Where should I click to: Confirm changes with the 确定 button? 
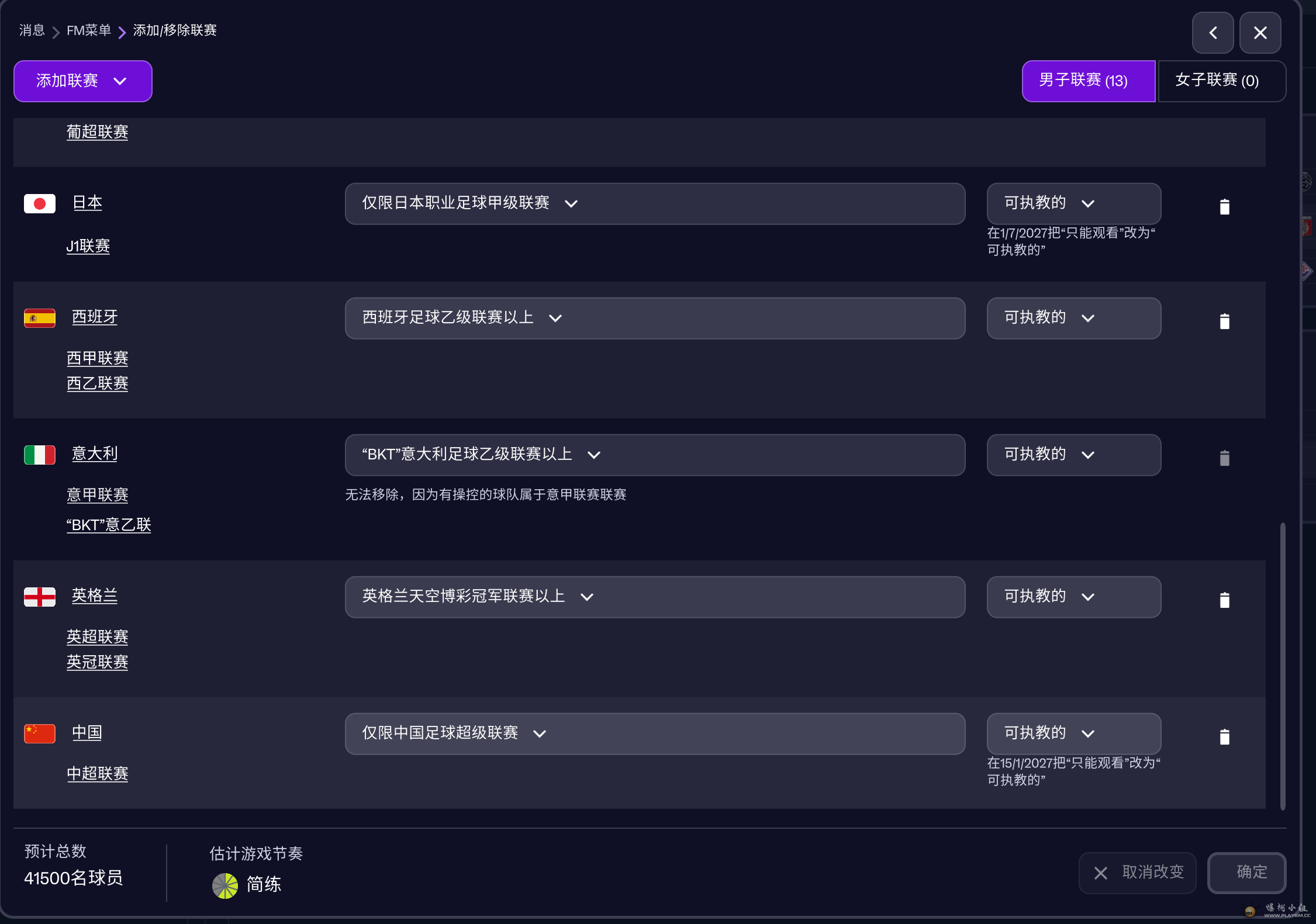pyautogui.click(x=1246, y=873)
